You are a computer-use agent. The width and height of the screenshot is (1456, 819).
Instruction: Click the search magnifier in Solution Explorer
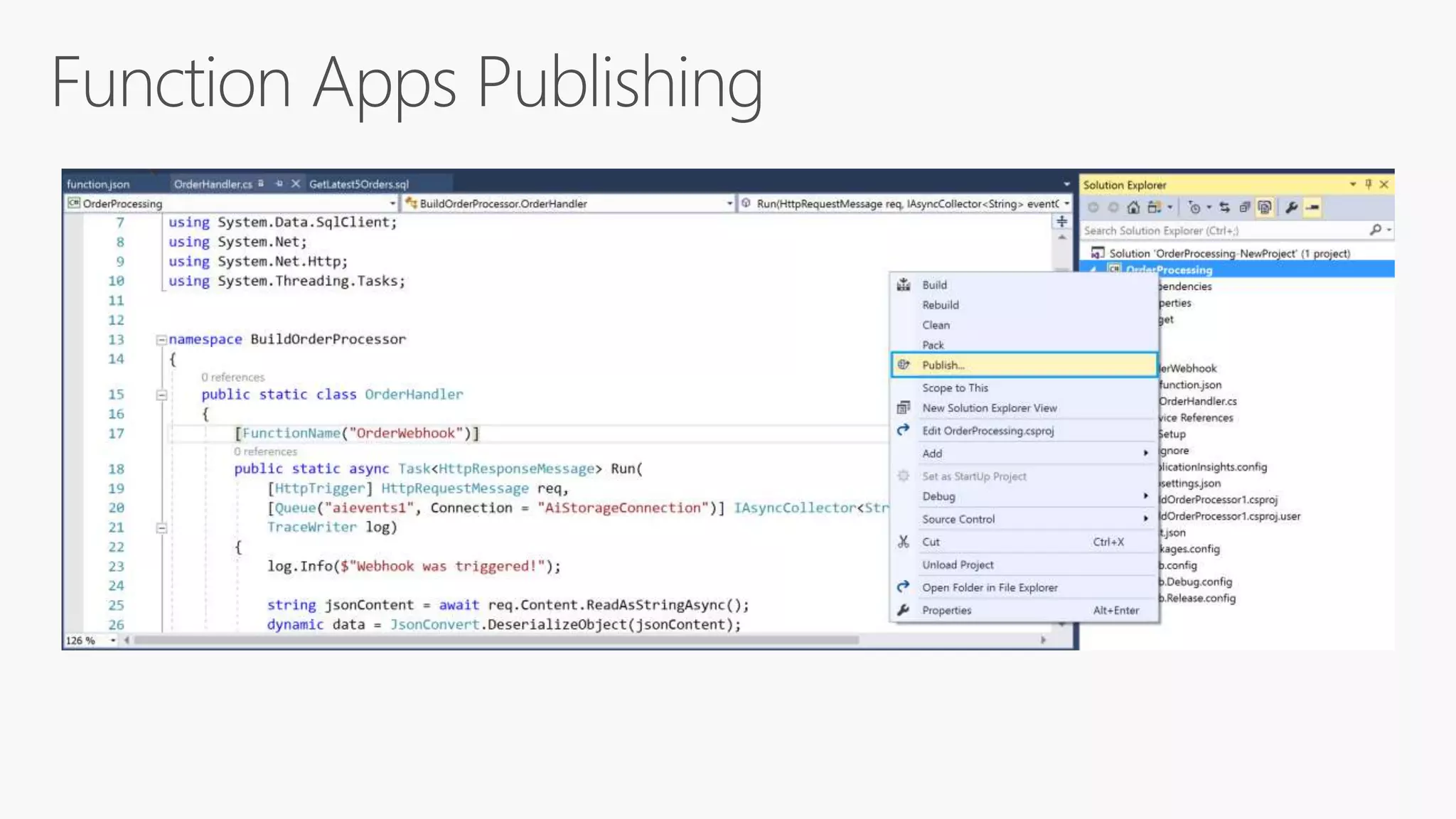pyautogui.click(x=1376, y=230)
